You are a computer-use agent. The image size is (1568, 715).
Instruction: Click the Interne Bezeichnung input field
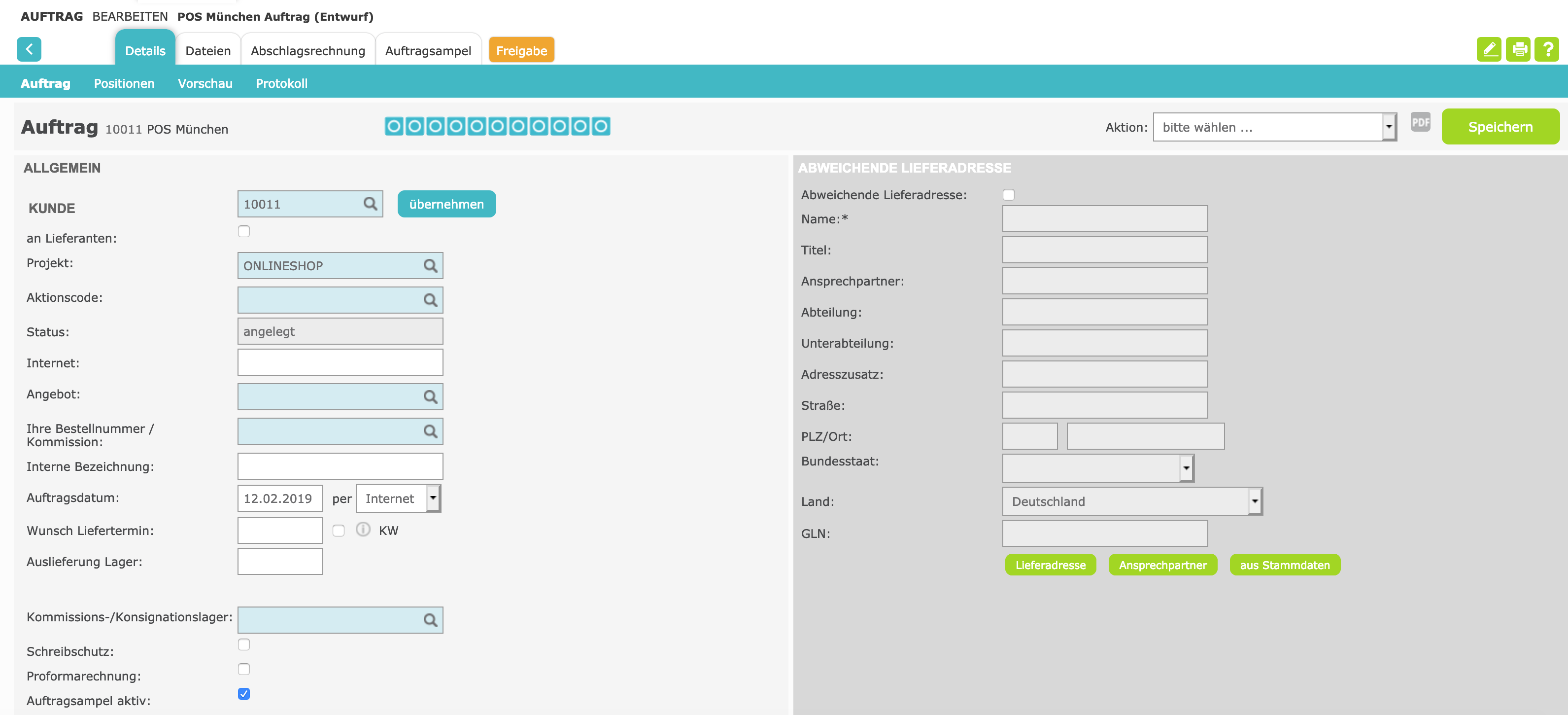(x=341, y=466)
